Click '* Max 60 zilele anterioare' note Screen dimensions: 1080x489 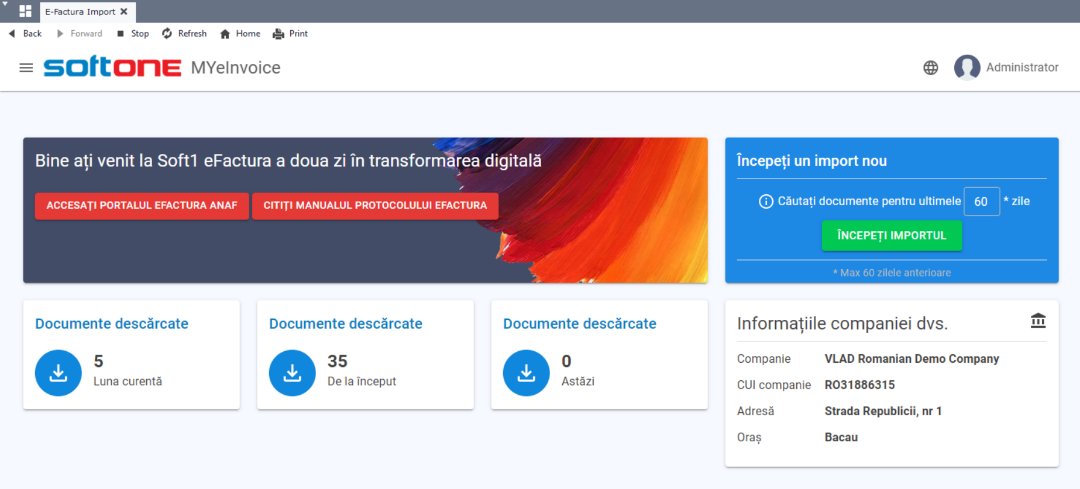coord(892,273)
